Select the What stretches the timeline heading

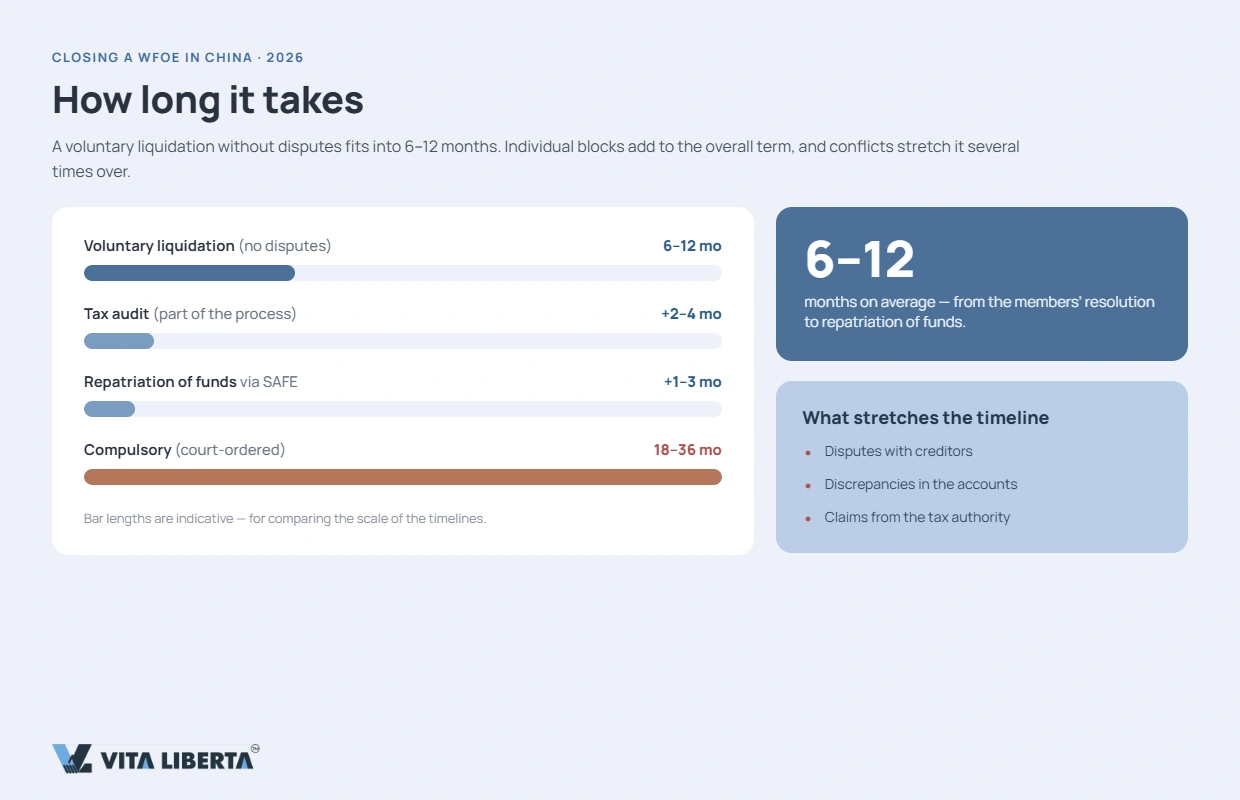[926, 418]
